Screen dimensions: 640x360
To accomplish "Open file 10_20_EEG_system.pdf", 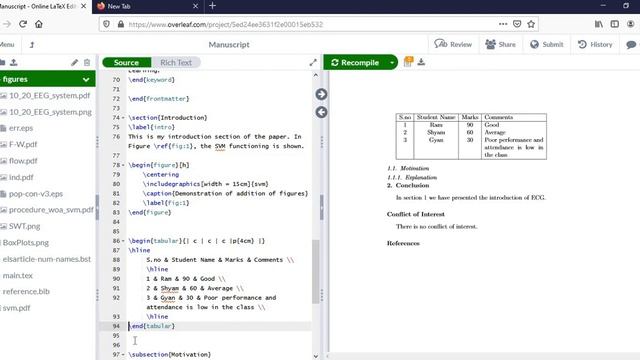I will [48, 96].
